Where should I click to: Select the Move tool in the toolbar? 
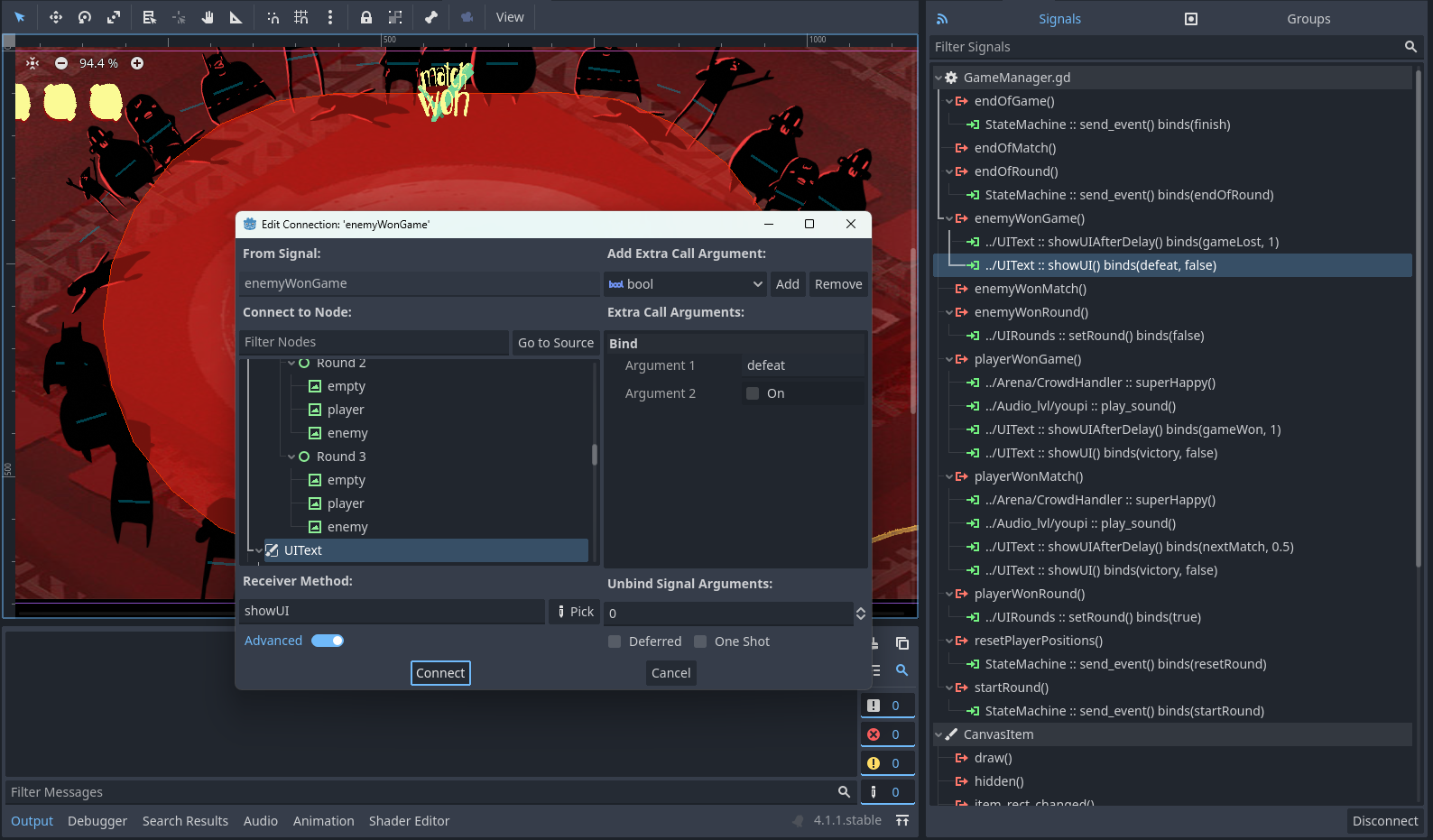(x=55, y=17)
